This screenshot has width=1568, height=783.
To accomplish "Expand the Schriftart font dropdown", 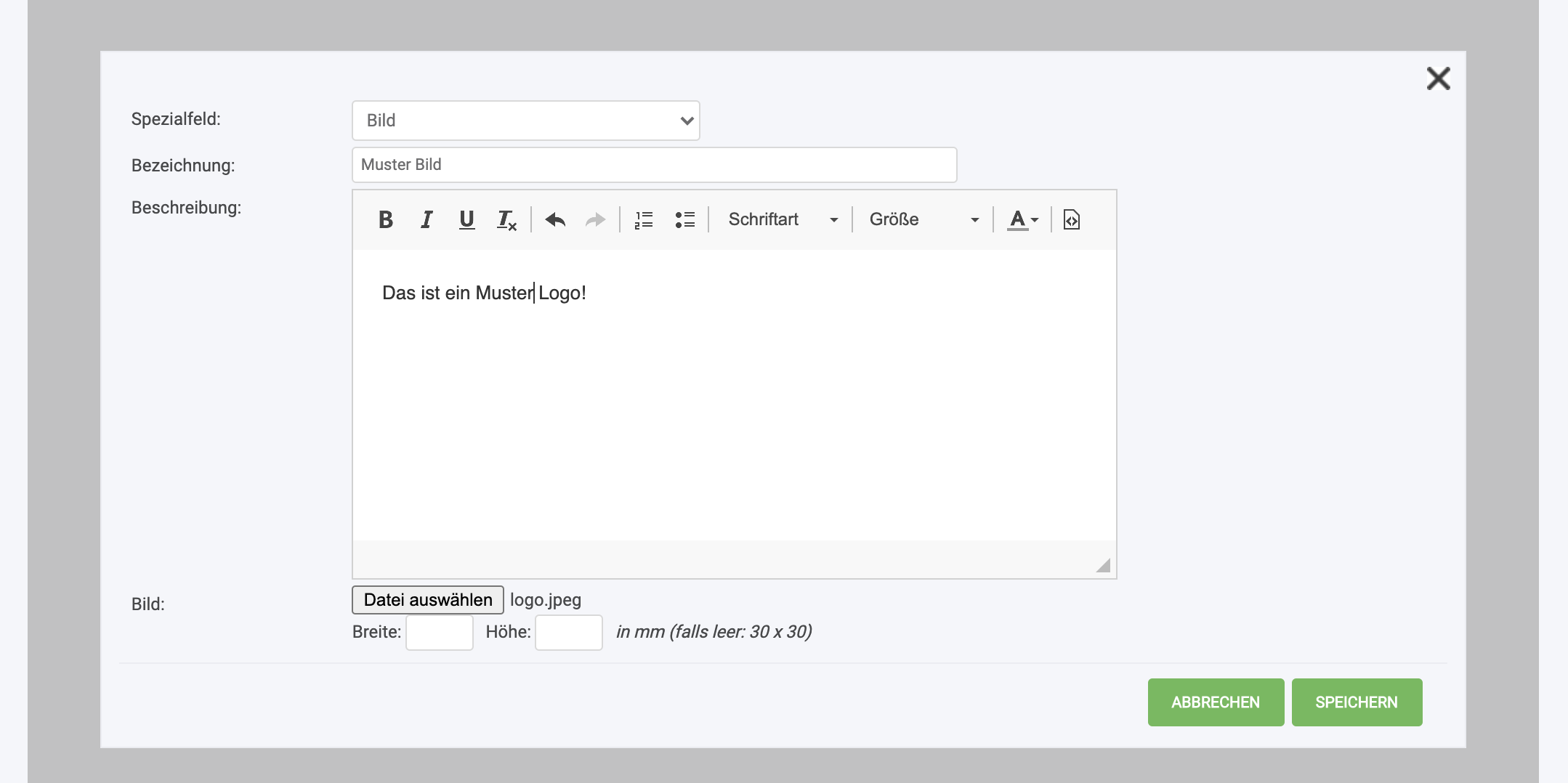I will [782, 219].
